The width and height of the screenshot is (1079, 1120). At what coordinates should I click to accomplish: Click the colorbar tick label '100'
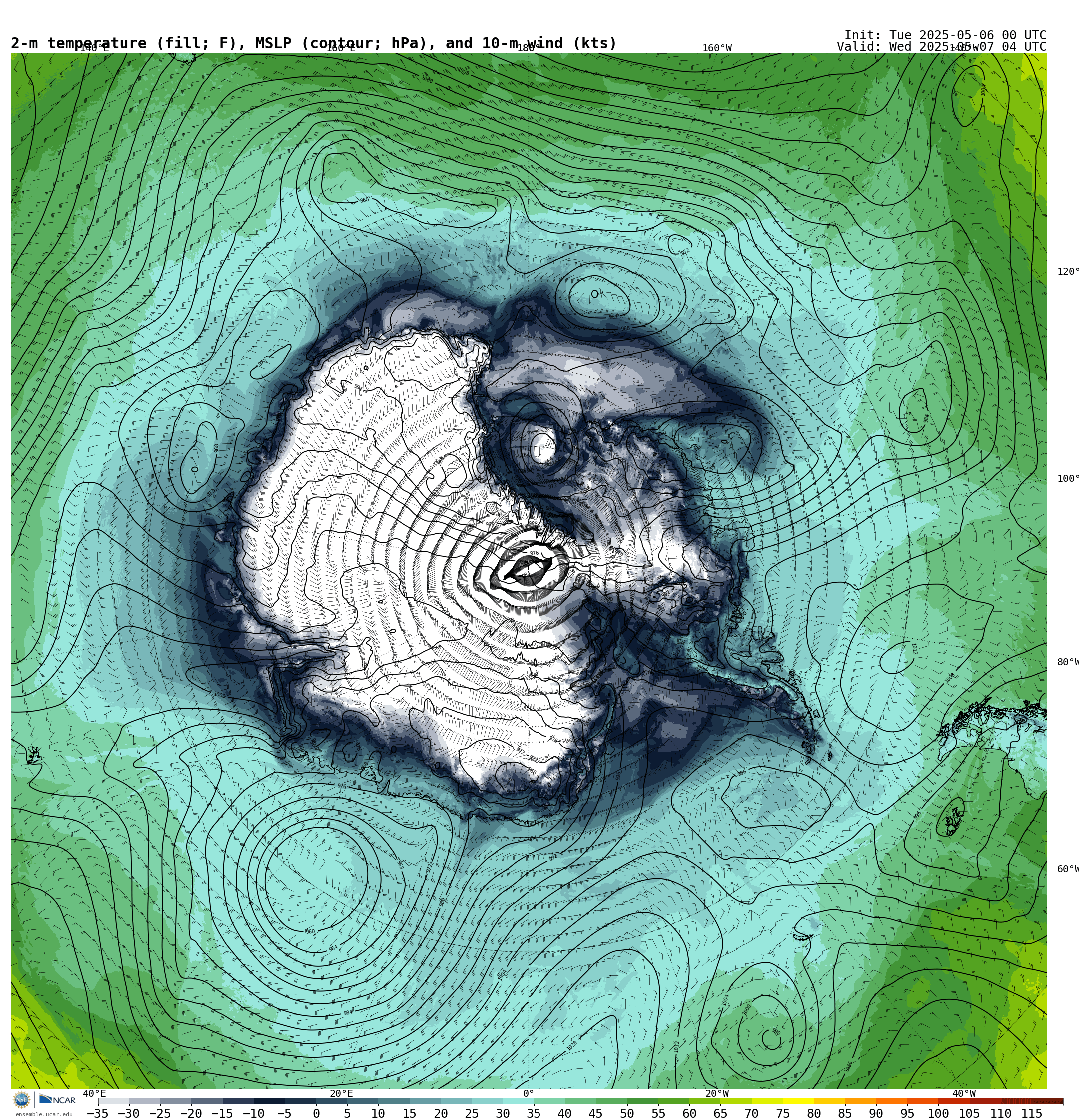(938, 1113)
